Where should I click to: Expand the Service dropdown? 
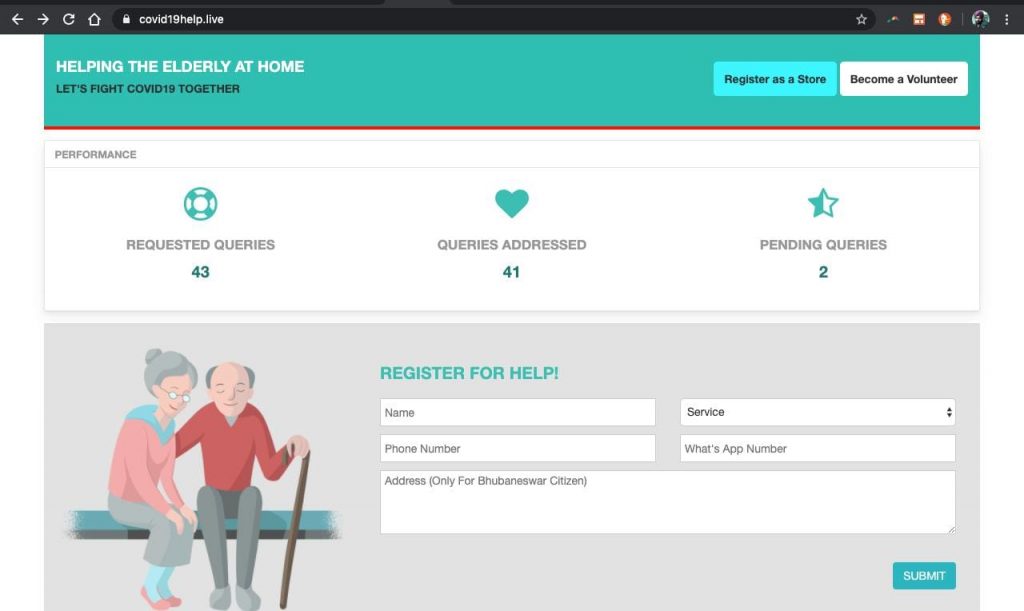(x=817, y=412)
